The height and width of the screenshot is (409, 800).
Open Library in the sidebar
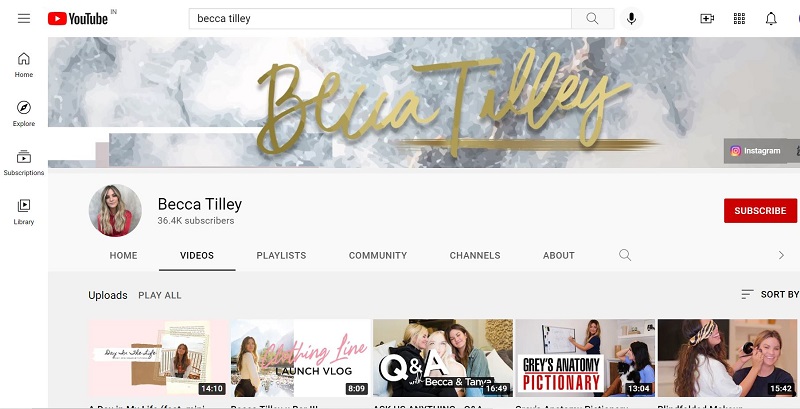pos(24,212)
